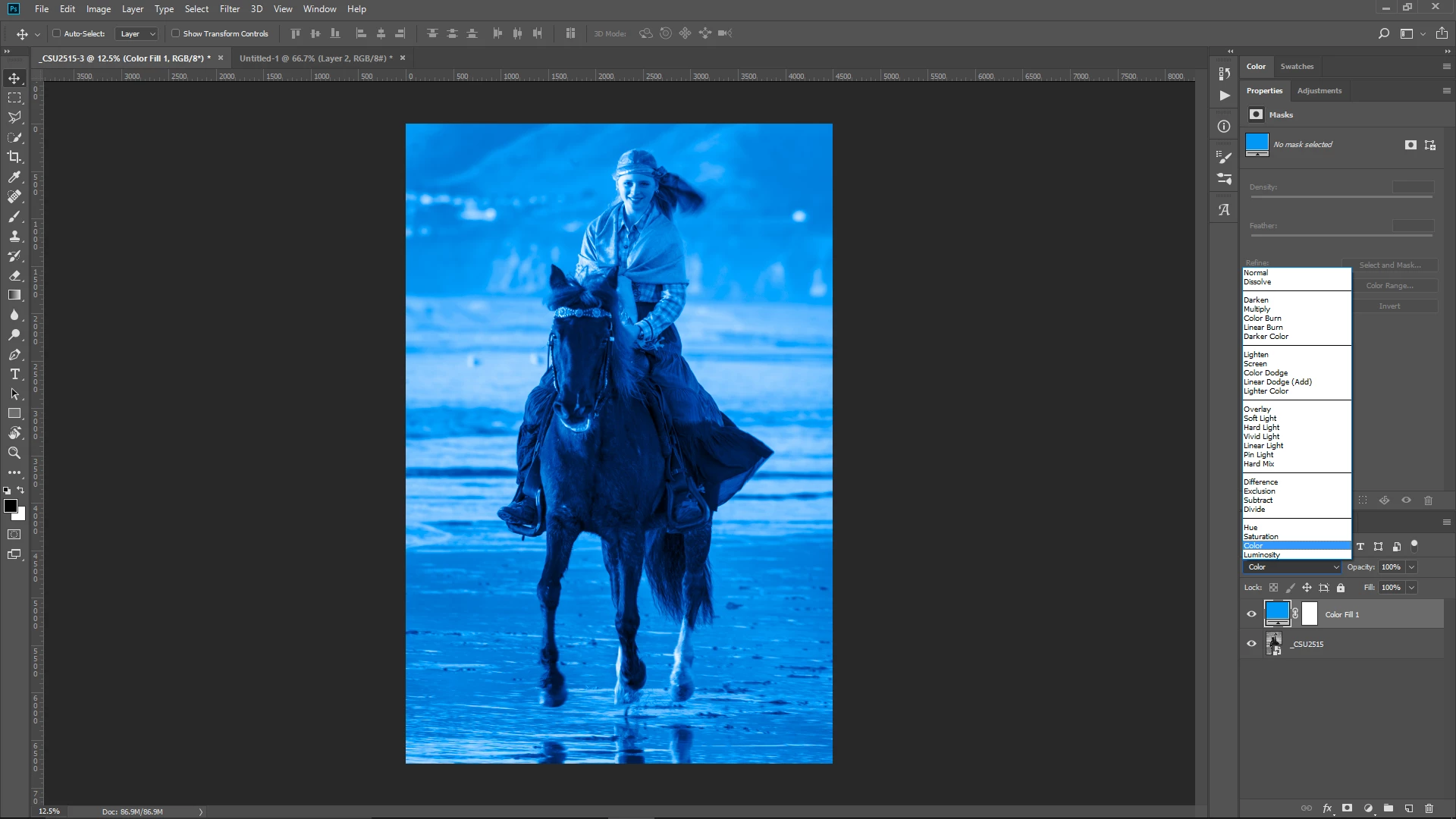This screenshot has height=819, width=1456.
Task: Open the Filter menu
Action: tap(229, 9)
